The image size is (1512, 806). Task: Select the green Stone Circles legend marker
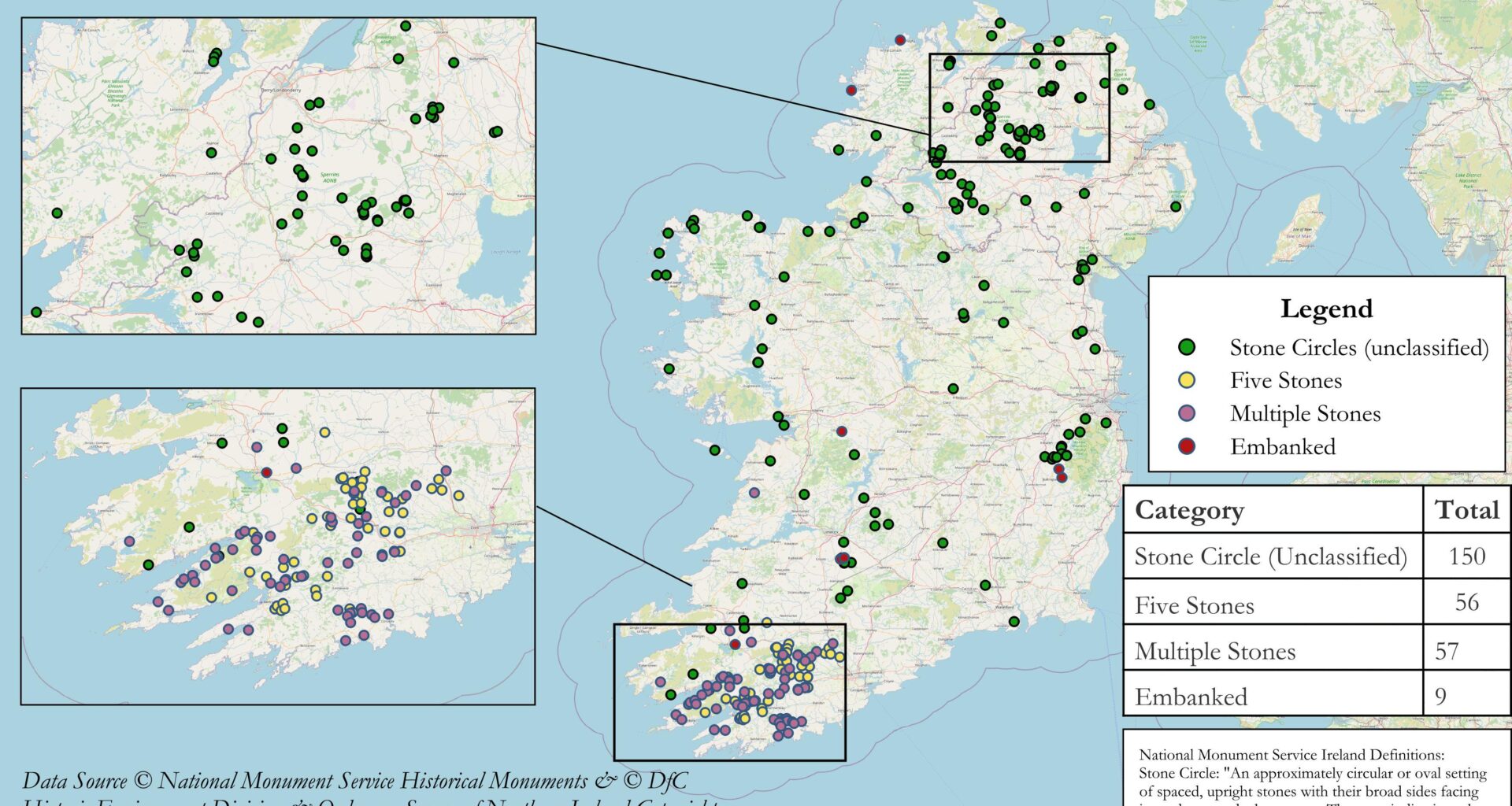[x=1188, y=348]
